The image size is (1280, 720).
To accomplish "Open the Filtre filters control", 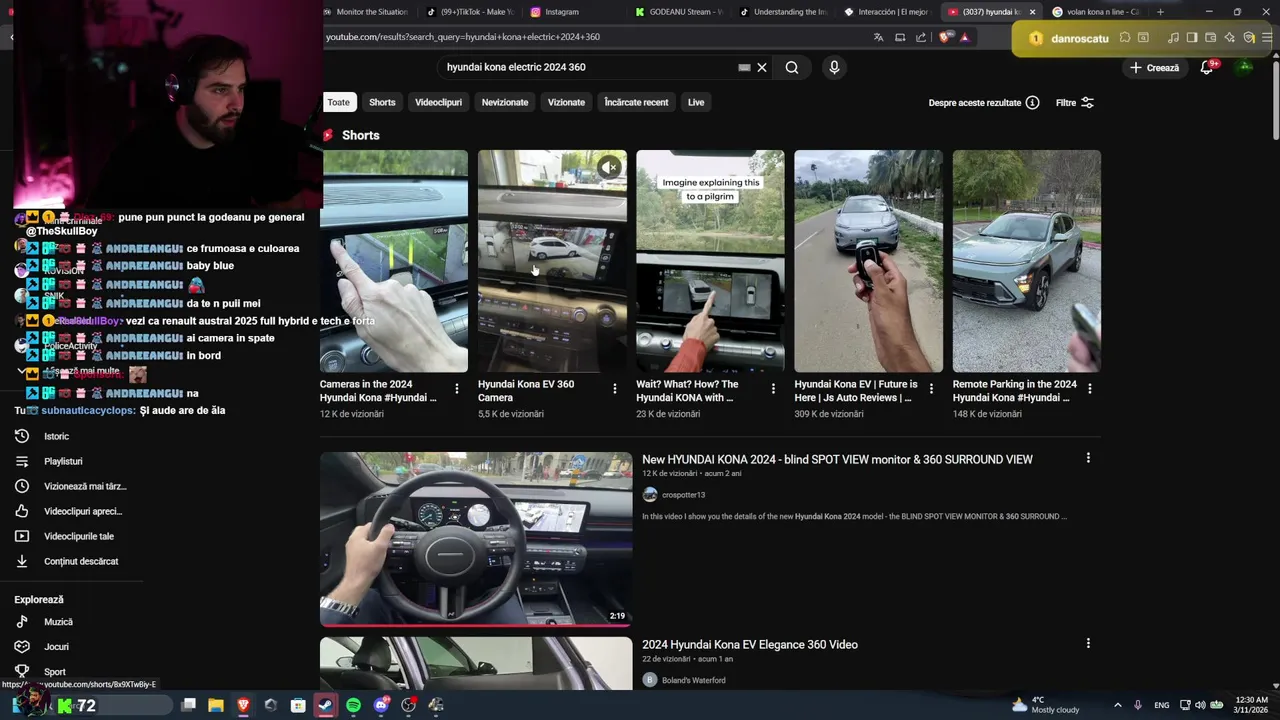I will click(1075, 103).
